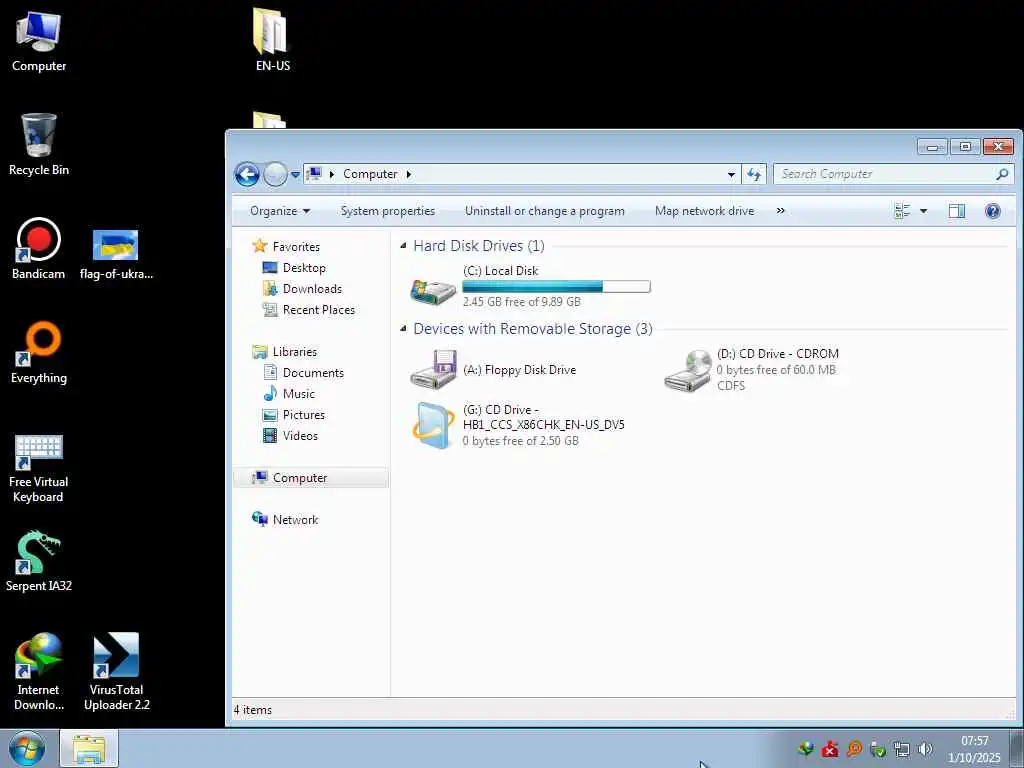
Task: Click the C: drive capacity bar
Action: click(556, 286)
